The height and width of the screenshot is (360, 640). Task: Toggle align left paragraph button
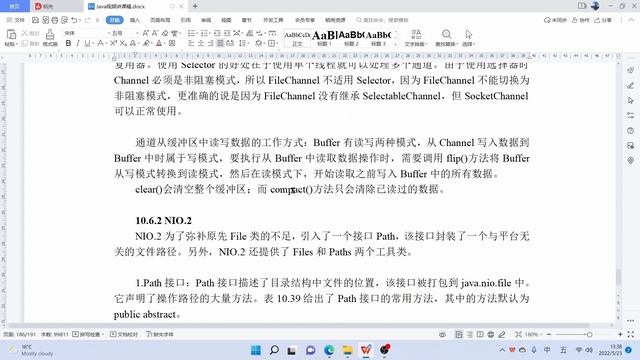pyautogui.click(x=191, y=43)
